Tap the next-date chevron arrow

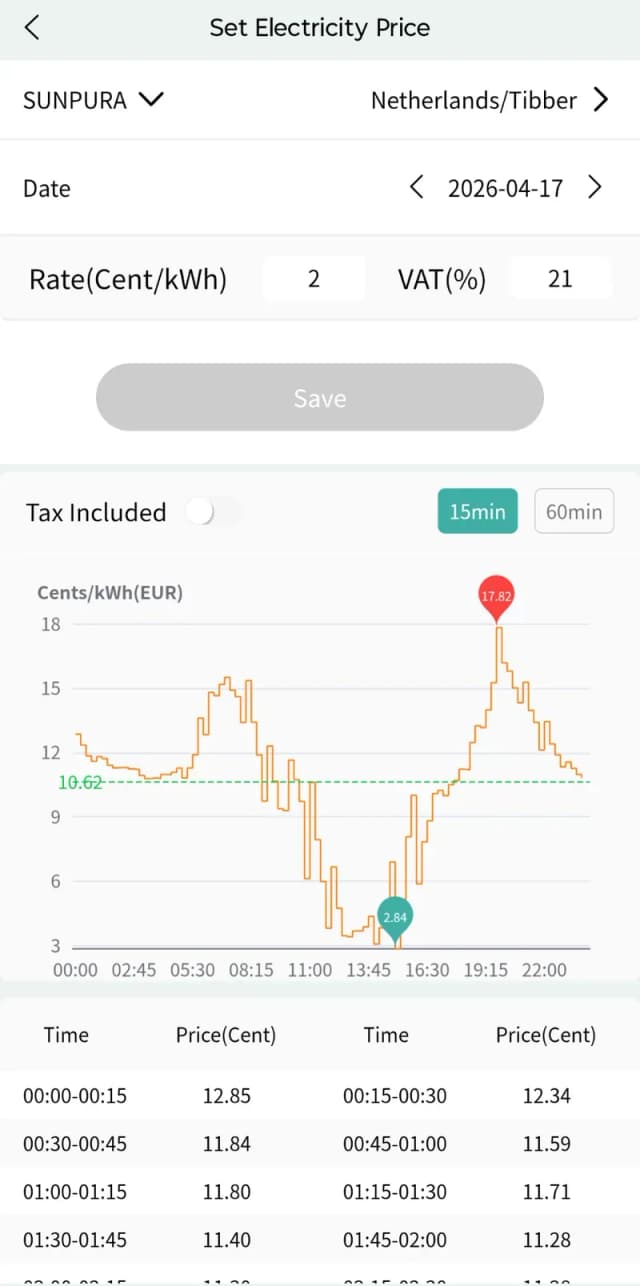coord(594,188)
